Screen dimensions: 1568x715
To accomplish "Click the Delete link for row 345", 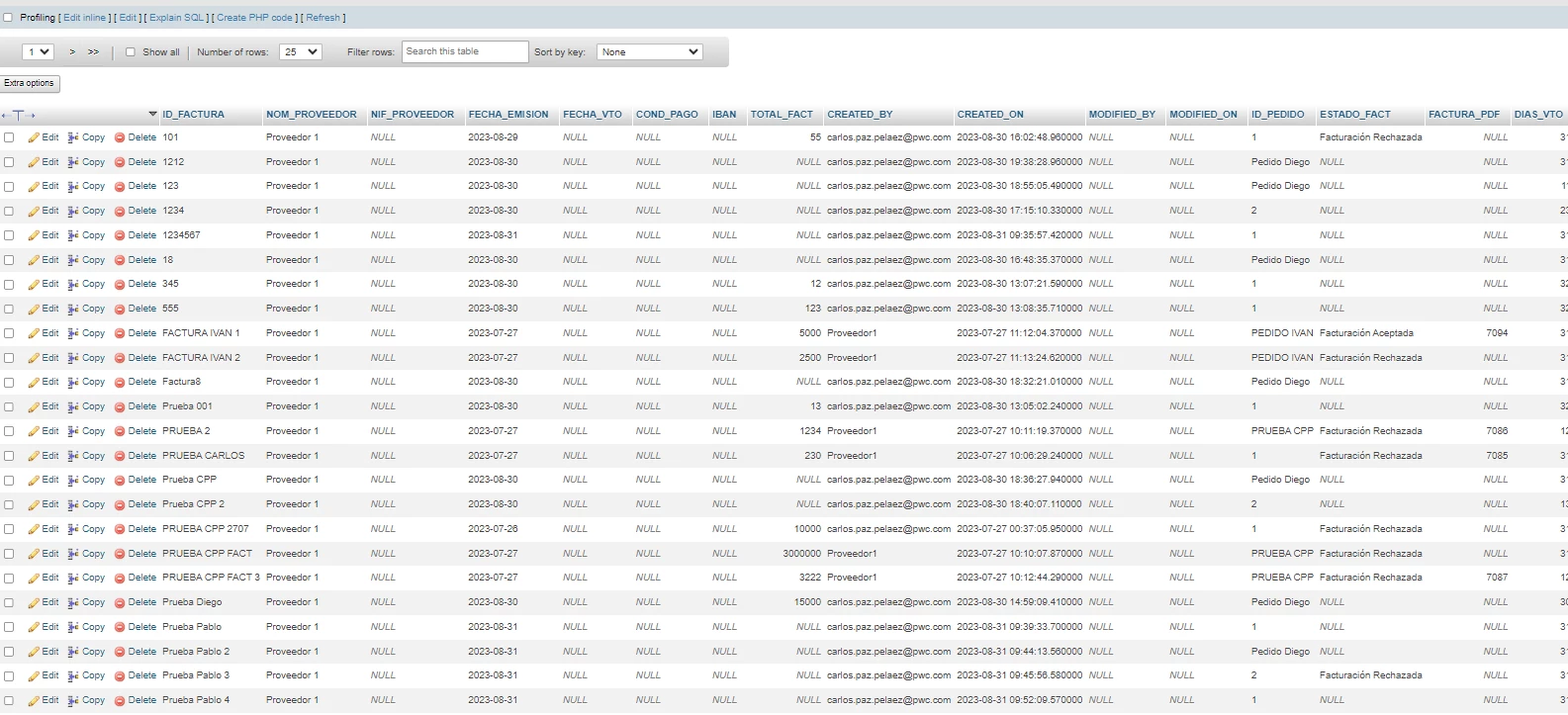I will [x=142, y=284].
